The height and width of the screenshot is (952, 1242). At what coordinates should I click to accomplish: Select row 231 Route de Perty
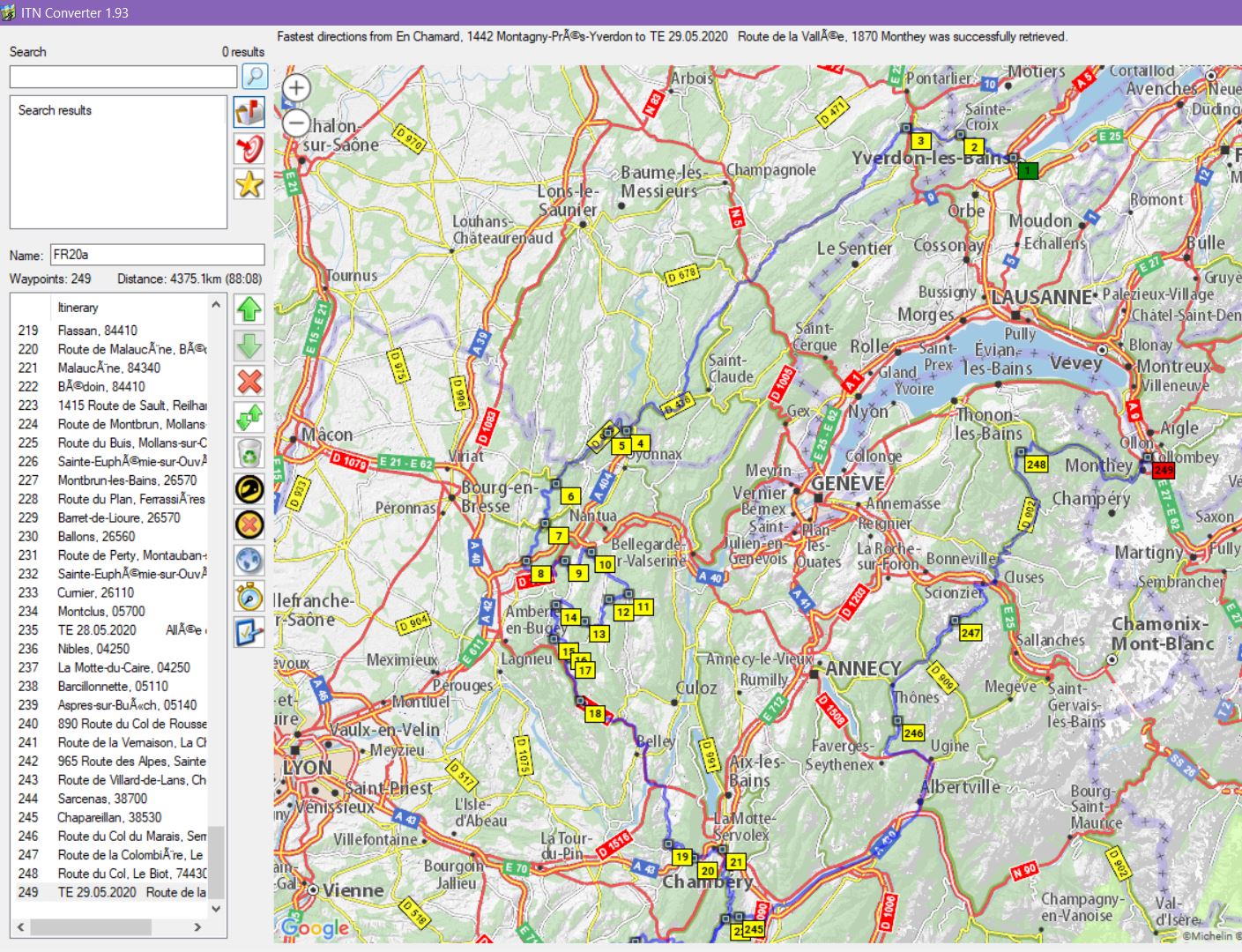[x=109, y=555]
